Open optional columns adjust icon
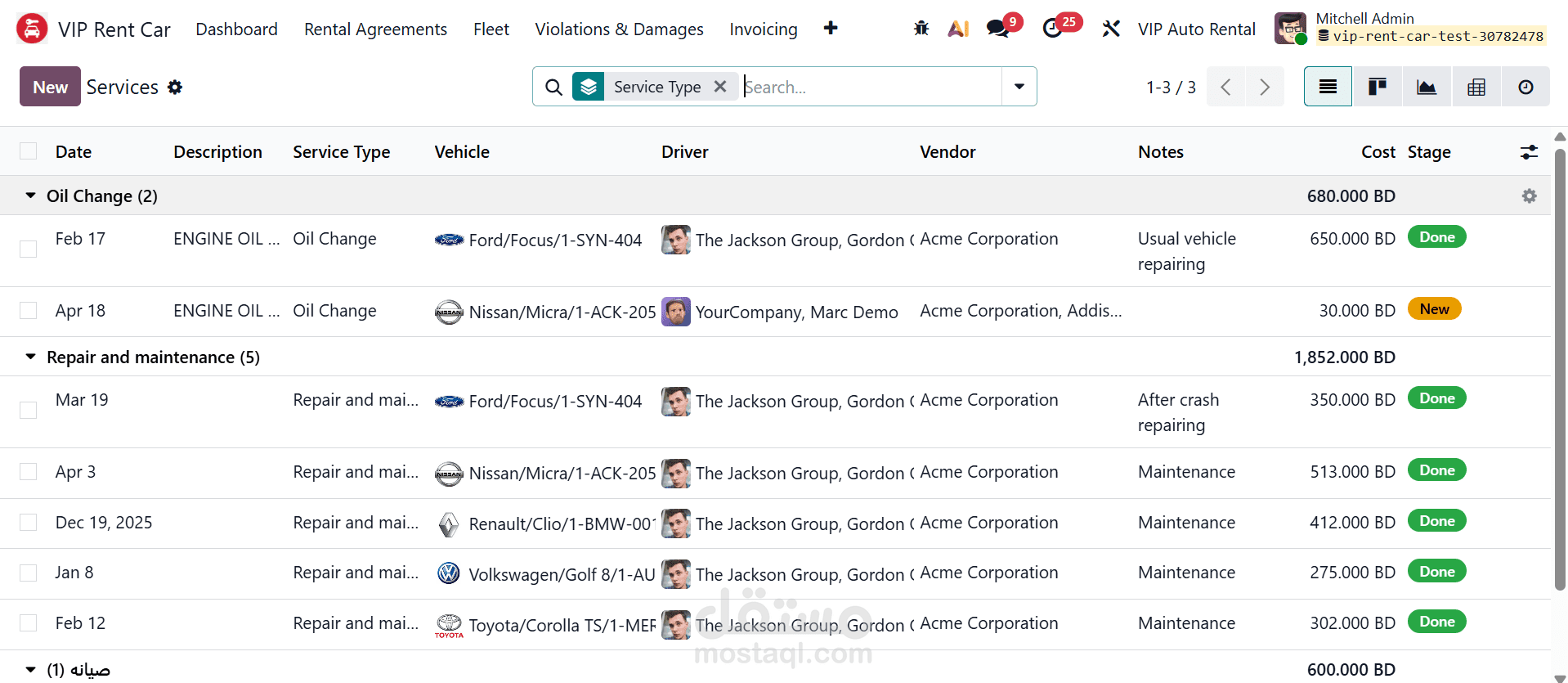 click(x=1529, y=152)
